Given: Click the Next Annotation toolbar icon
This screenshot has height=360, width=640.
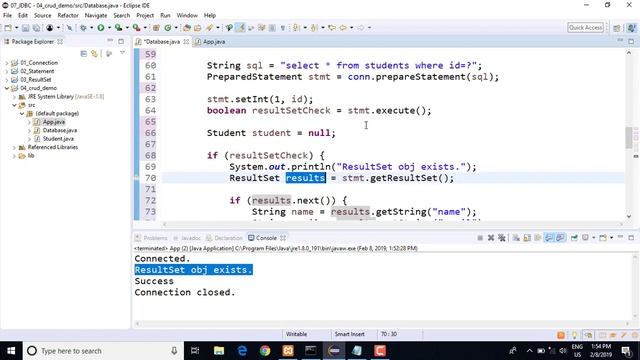Looking at the screenshot, I should [296, 28].
